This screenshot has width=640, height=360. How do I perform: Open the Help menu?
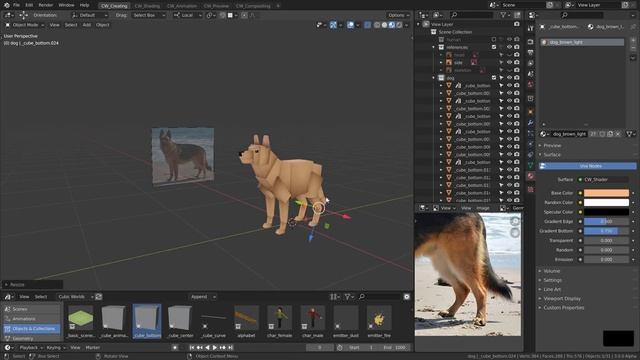[84, 5]
